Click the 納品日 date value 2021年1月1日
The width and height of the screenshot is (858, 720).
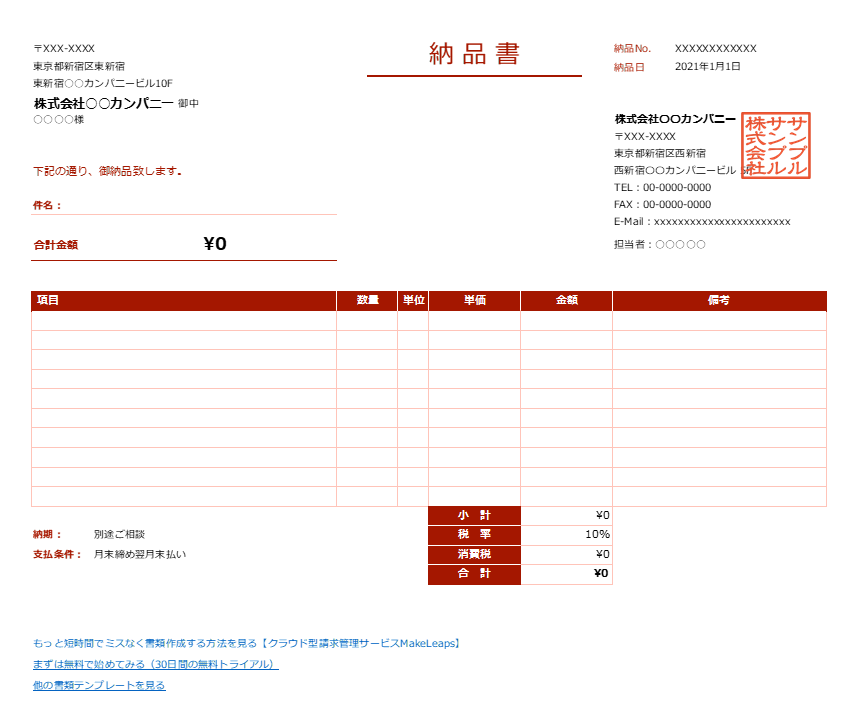[707, 66]
